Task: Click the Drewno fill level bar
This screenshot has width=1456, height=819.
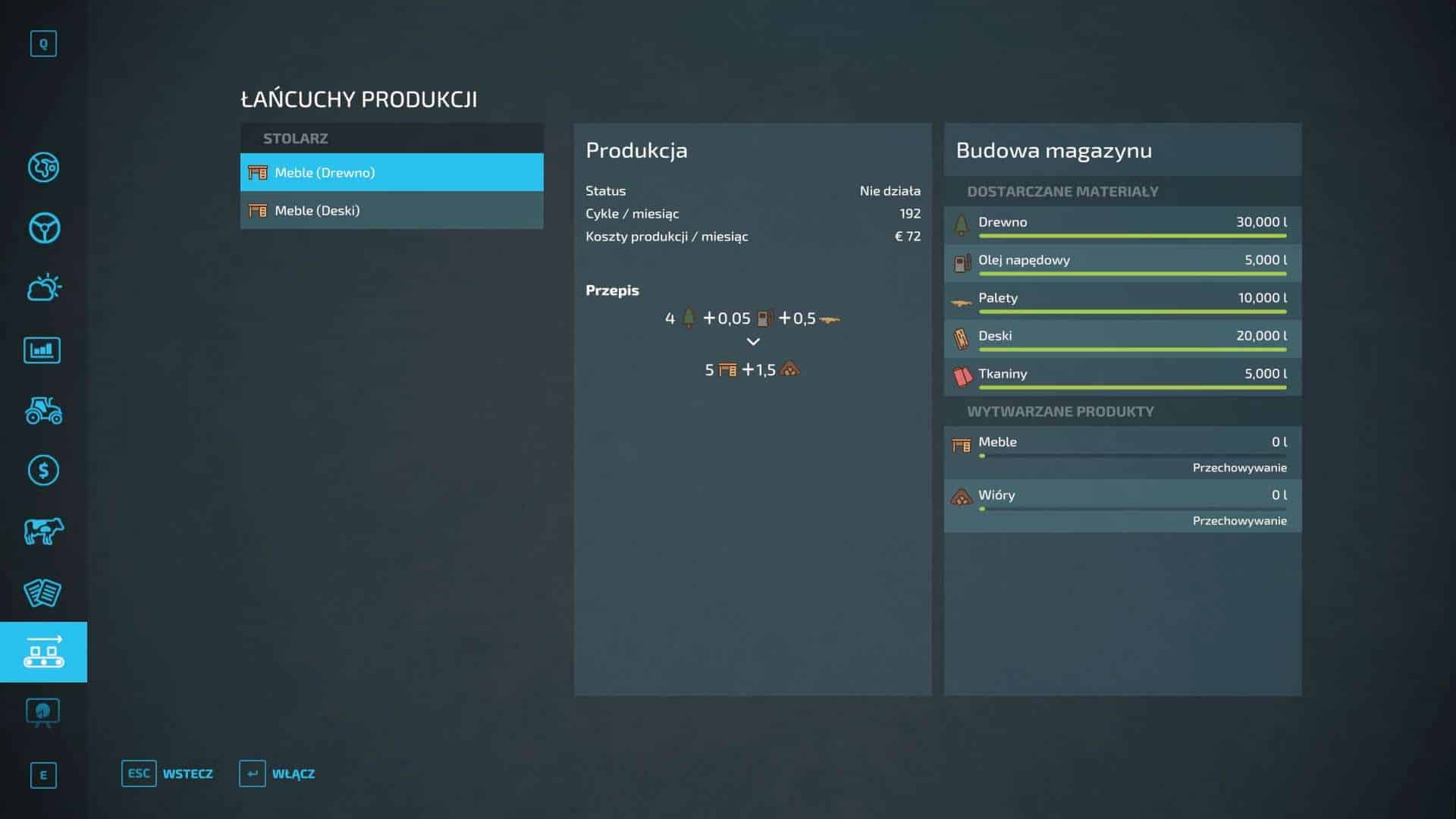Action: [1132, 236]
